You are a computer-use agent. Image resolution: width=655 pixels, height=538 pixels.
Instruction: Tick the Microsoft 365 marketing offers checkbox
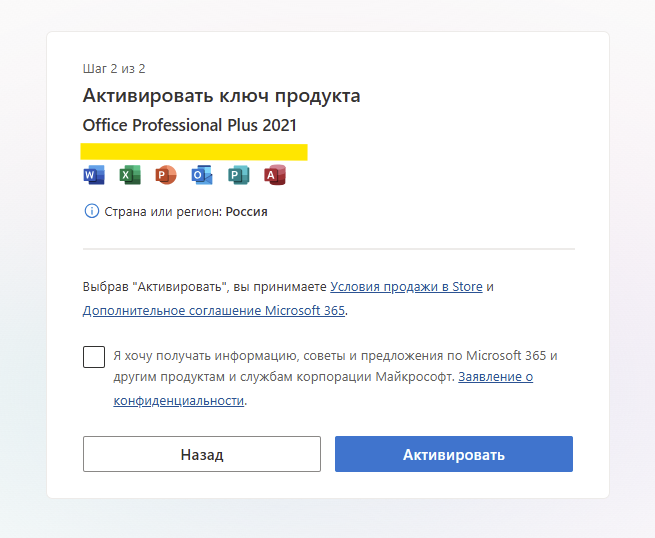[x=94, y=357]
